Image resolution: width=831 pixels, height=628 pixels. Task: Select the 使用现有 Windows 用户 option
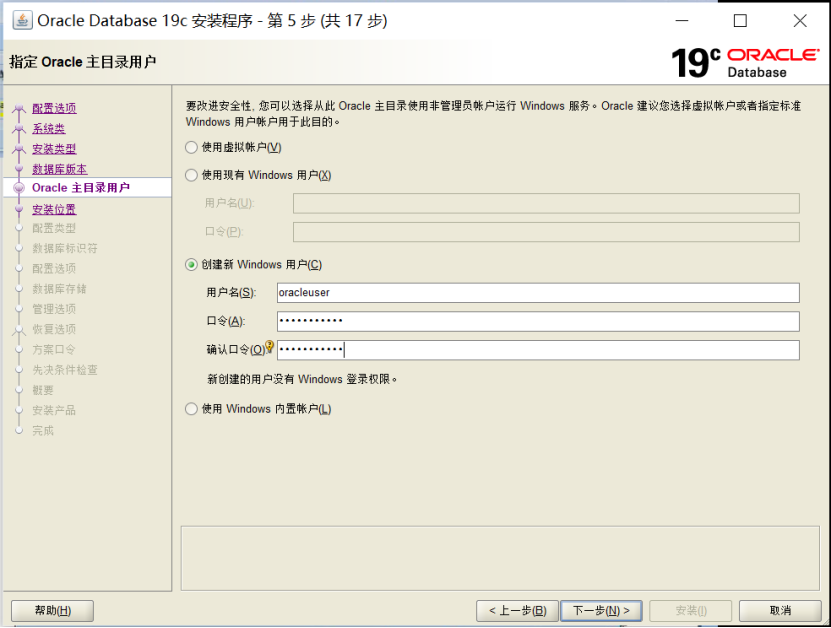click(x=190, y=175)
